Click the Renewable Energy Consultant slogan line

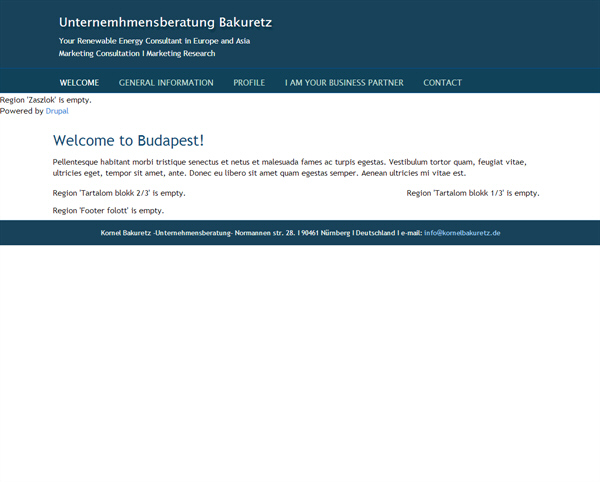[155, 41]
